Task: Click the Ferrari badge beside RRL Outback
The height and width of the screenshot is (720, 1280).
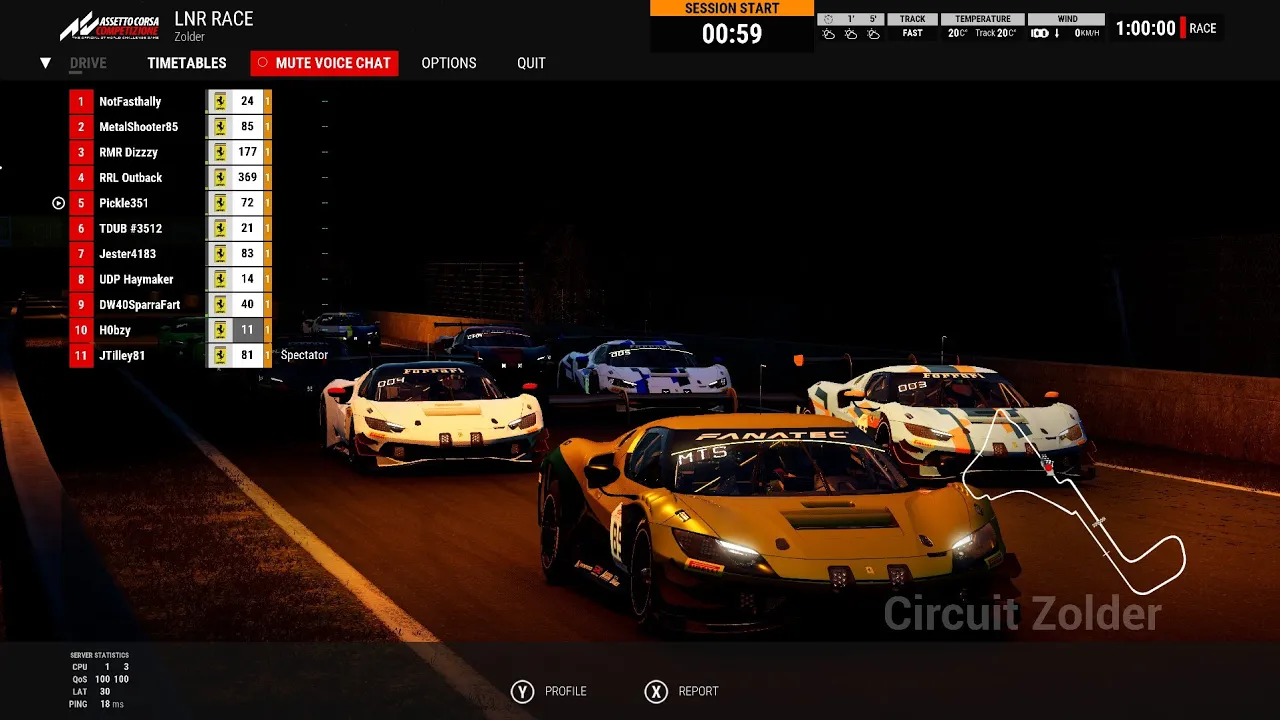Action: click(x=220, y=178)
